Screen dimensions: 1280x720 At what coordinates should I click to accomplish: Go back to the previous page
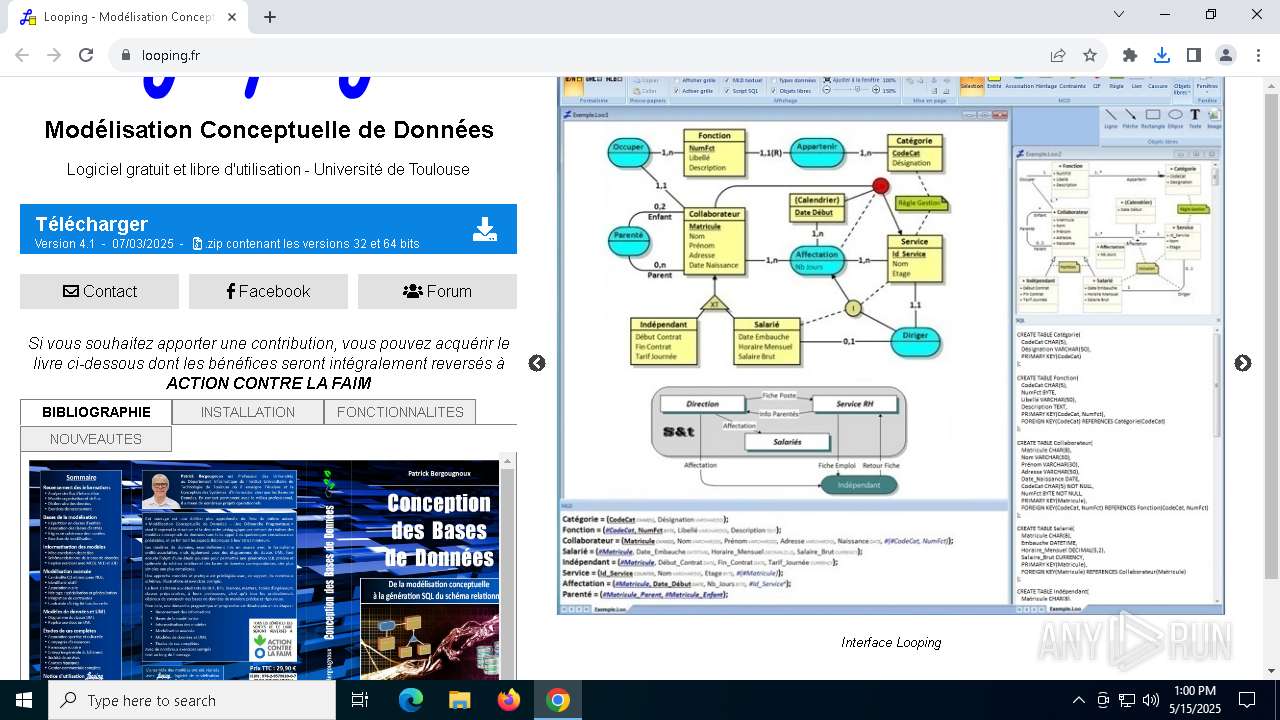tap(22, 56)
